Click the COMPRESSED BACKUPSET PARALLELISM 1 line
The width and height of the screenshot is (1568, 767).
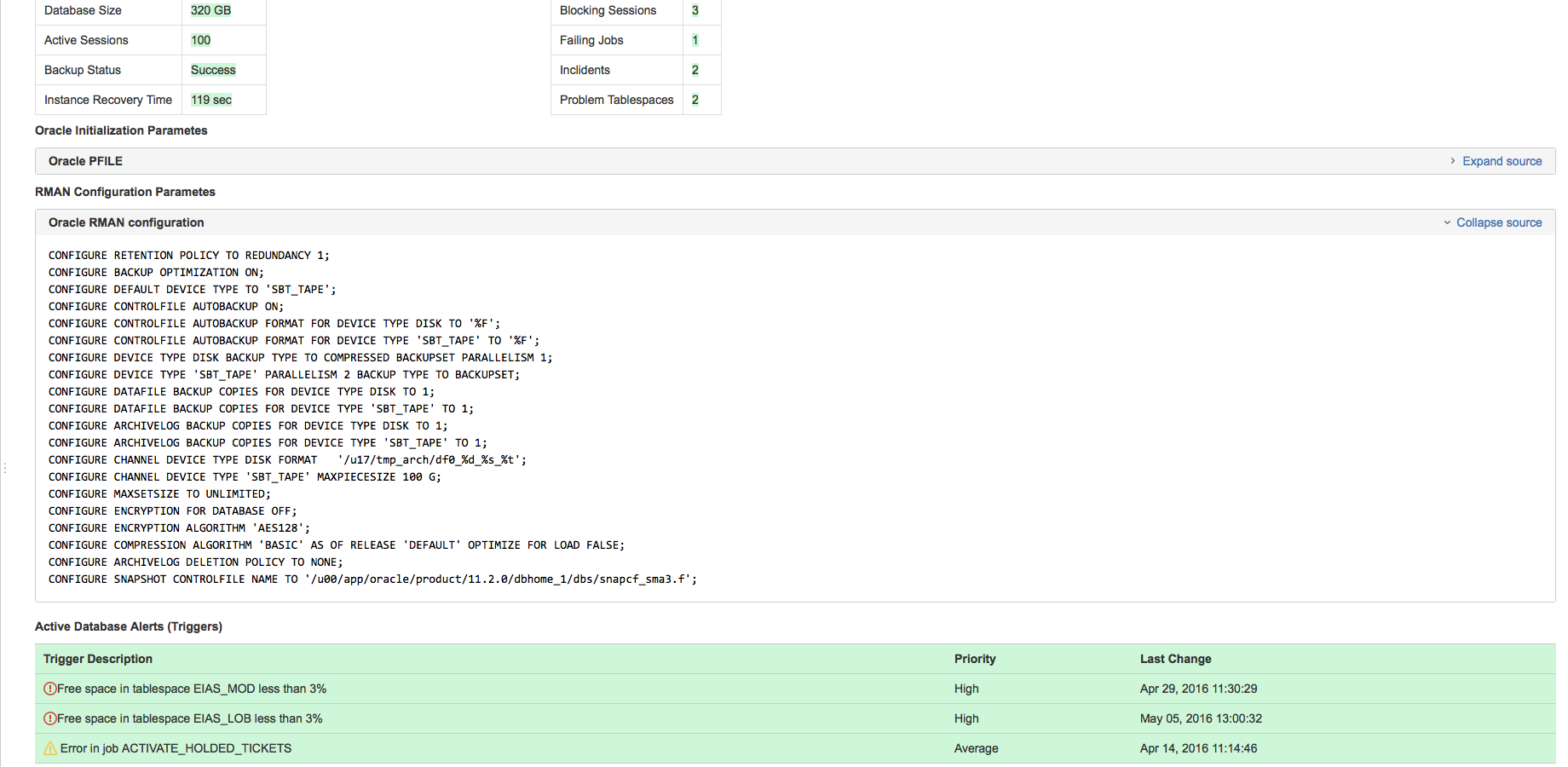[300, 358]
